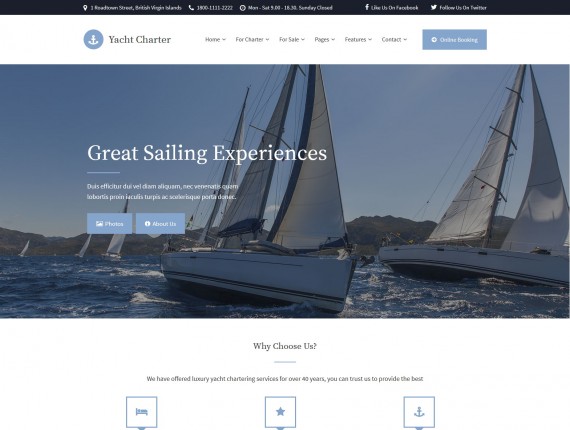570x430 pixels.
Task: Click the About Us button
Action: 160,224
